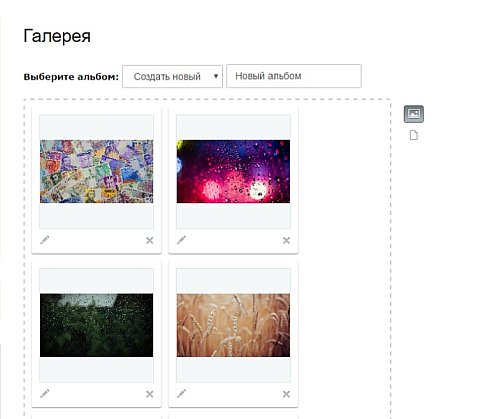Edit the pink bokeh raindrops photo via pencil
Image resolution: width=490 pixels, height=419 pixels.
[181, 240]
